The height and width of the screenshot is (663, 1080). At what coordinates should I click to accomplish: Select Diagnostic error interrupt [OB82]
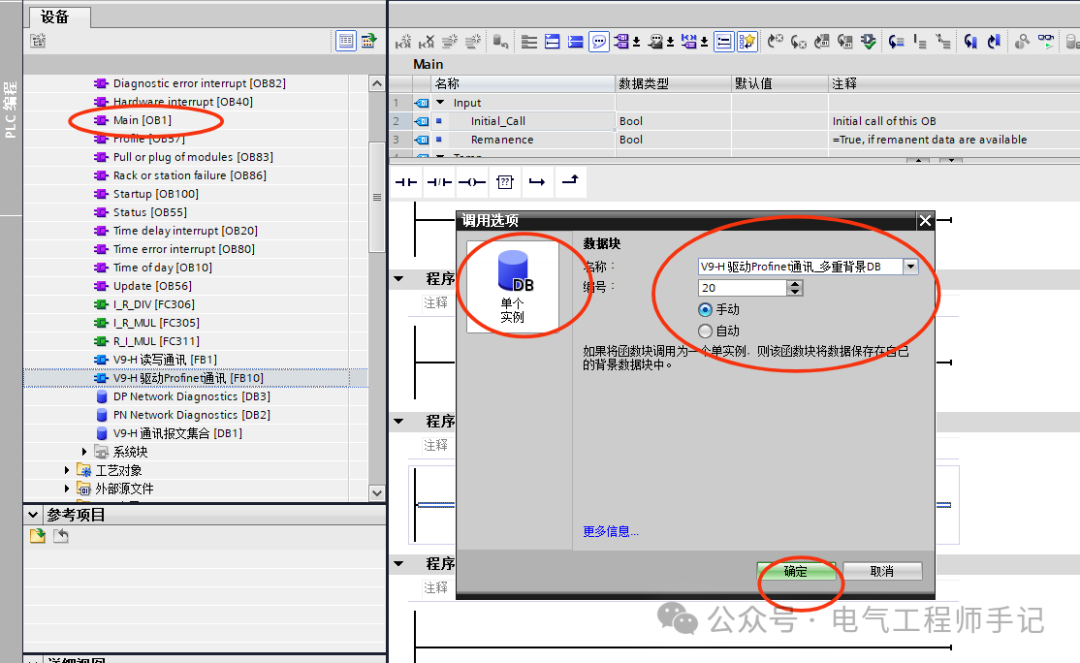click(199, 83)
